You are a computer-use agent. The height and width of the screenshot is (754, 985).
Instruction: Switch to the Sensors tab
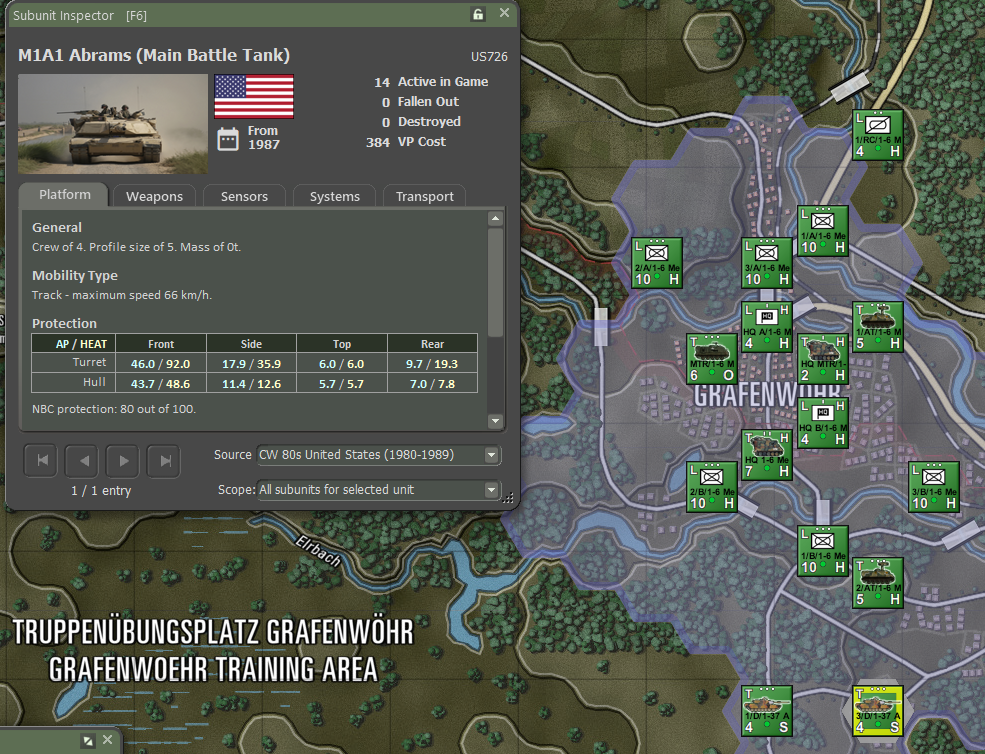(244, 197)
